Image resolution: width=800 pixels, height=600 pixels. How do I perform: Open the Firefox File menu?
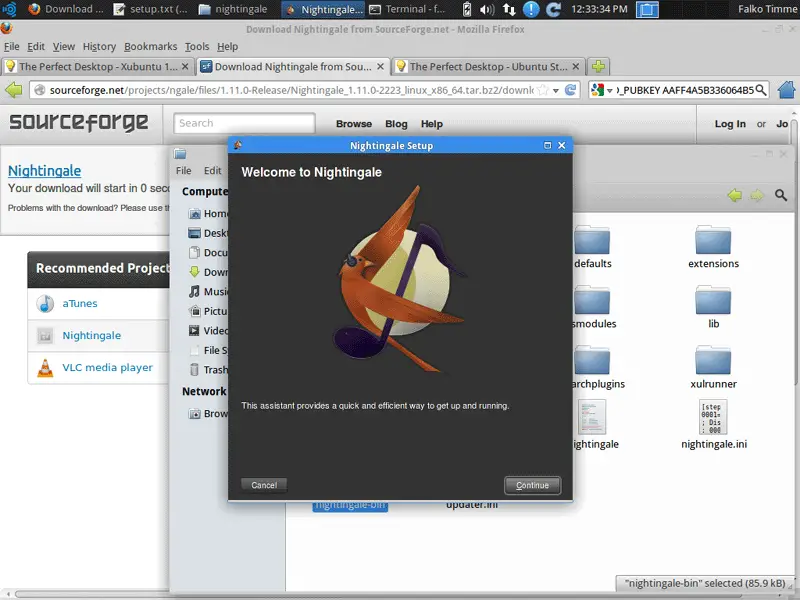click(x=11, y=46)
